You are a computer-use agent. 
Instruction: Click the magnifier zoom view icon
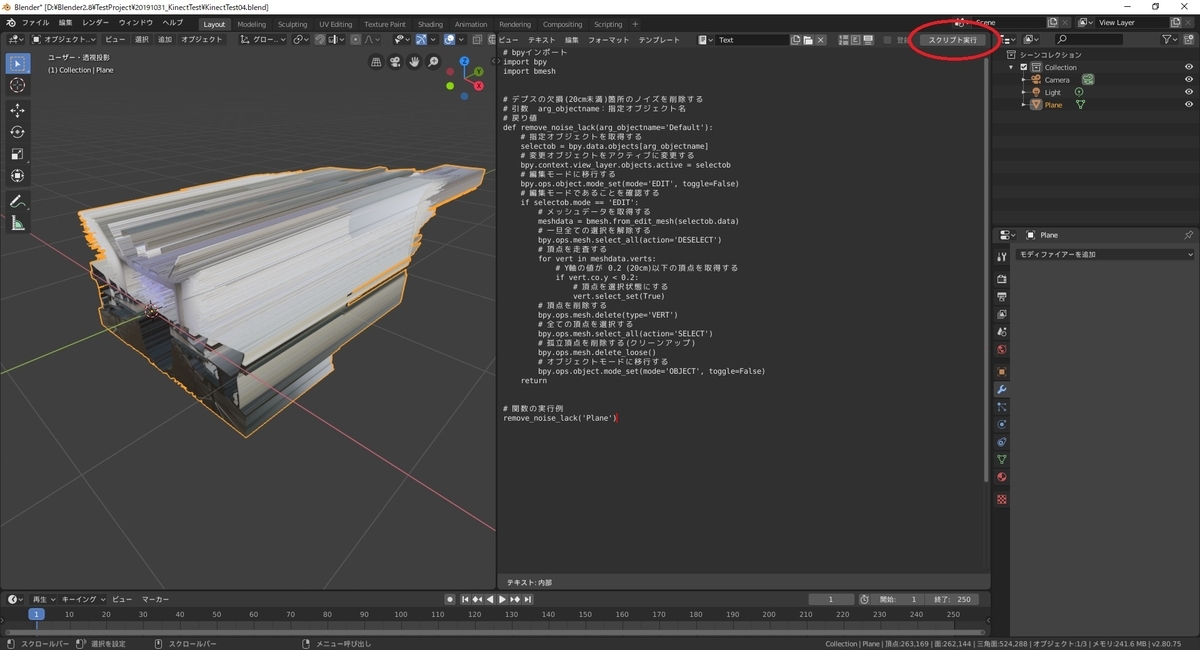434,62
